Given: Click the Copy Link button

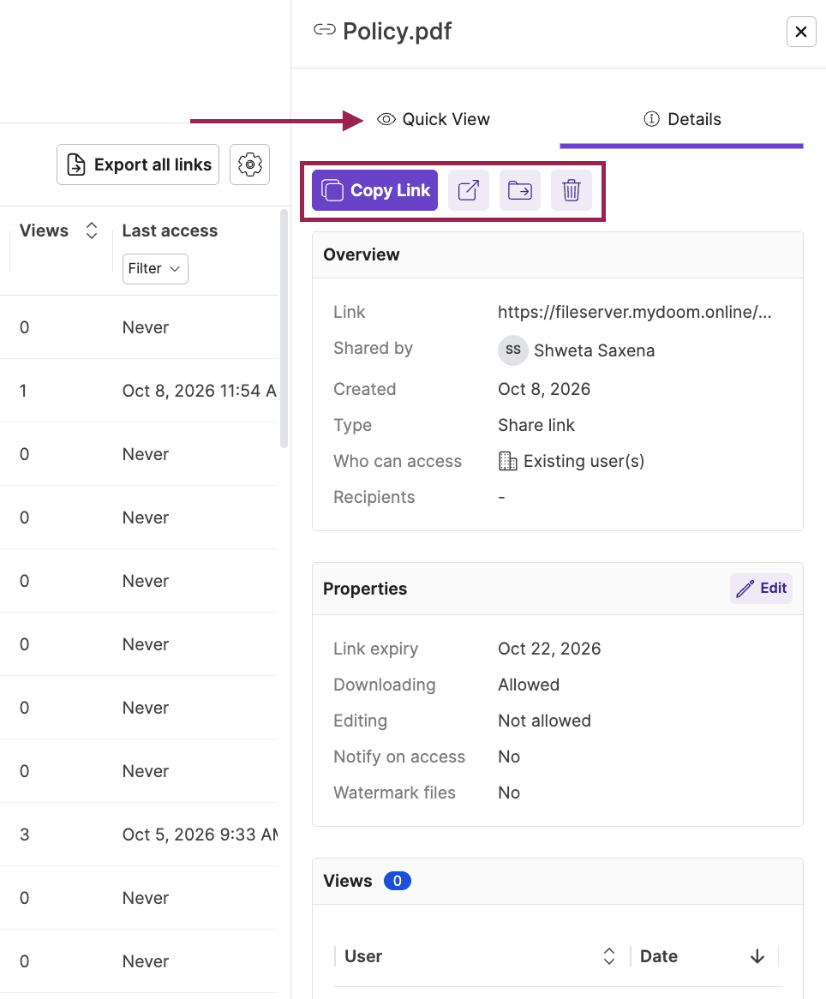Looking at the screenshot, I should click(375, 190).
